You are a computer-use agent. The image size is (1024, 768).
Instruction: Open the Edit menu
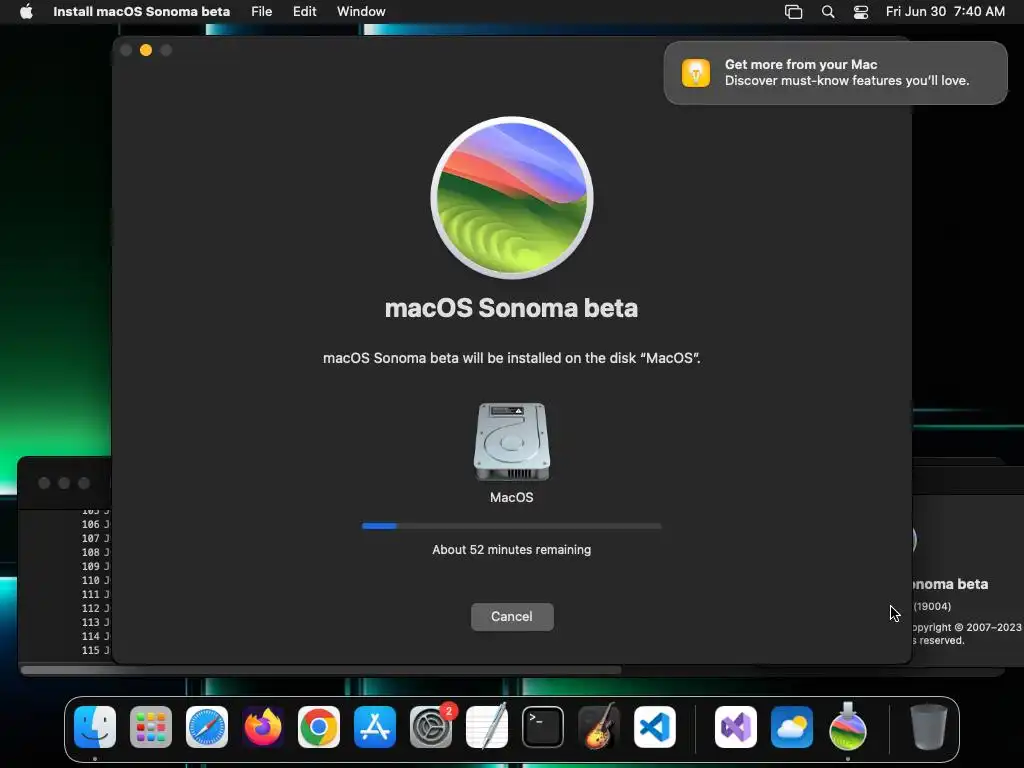(304, 12)
